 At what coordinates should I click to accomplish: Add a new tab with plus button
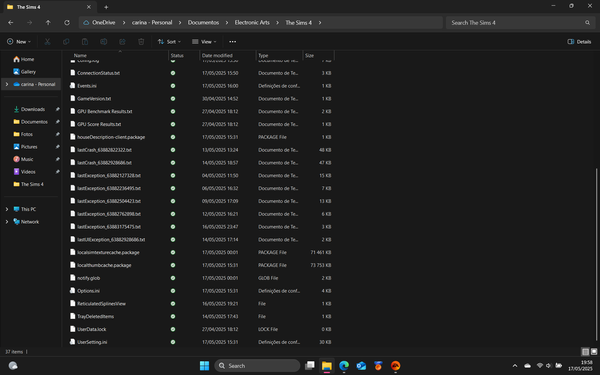point(106,7)
